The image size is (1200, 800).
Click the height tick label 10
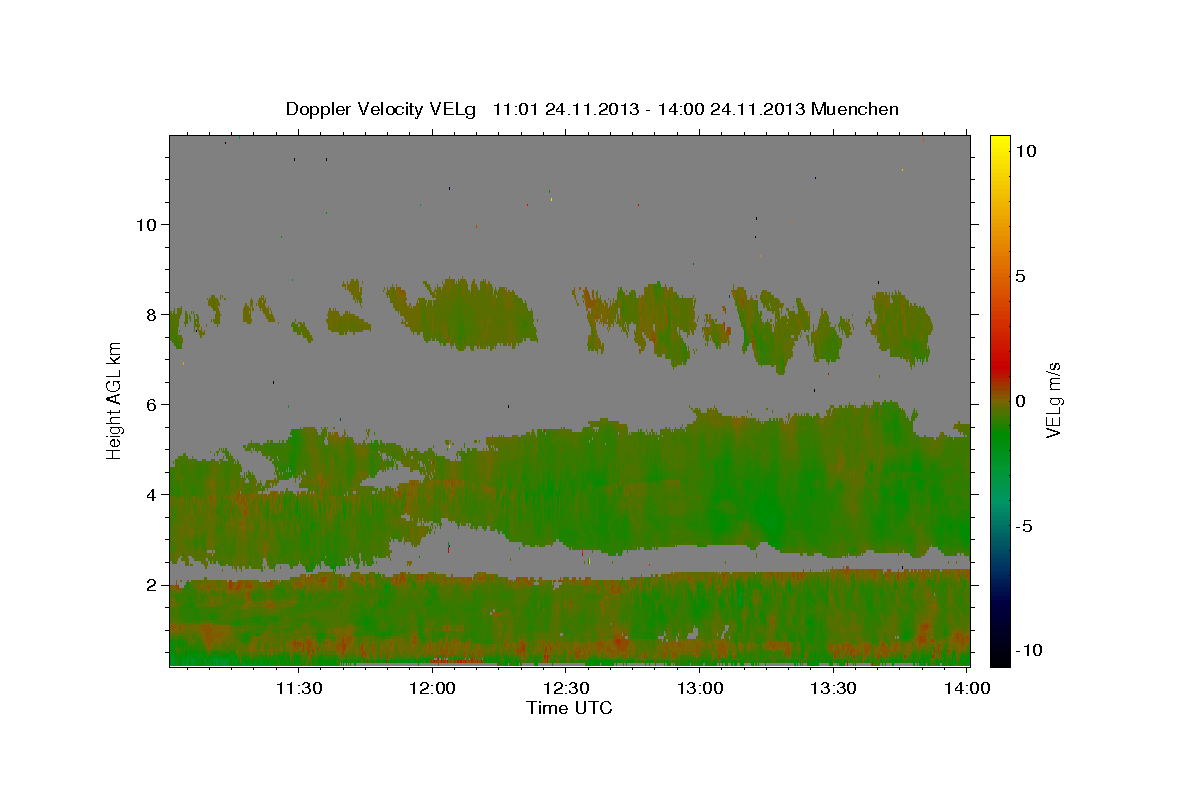click(x=146, y=224)
